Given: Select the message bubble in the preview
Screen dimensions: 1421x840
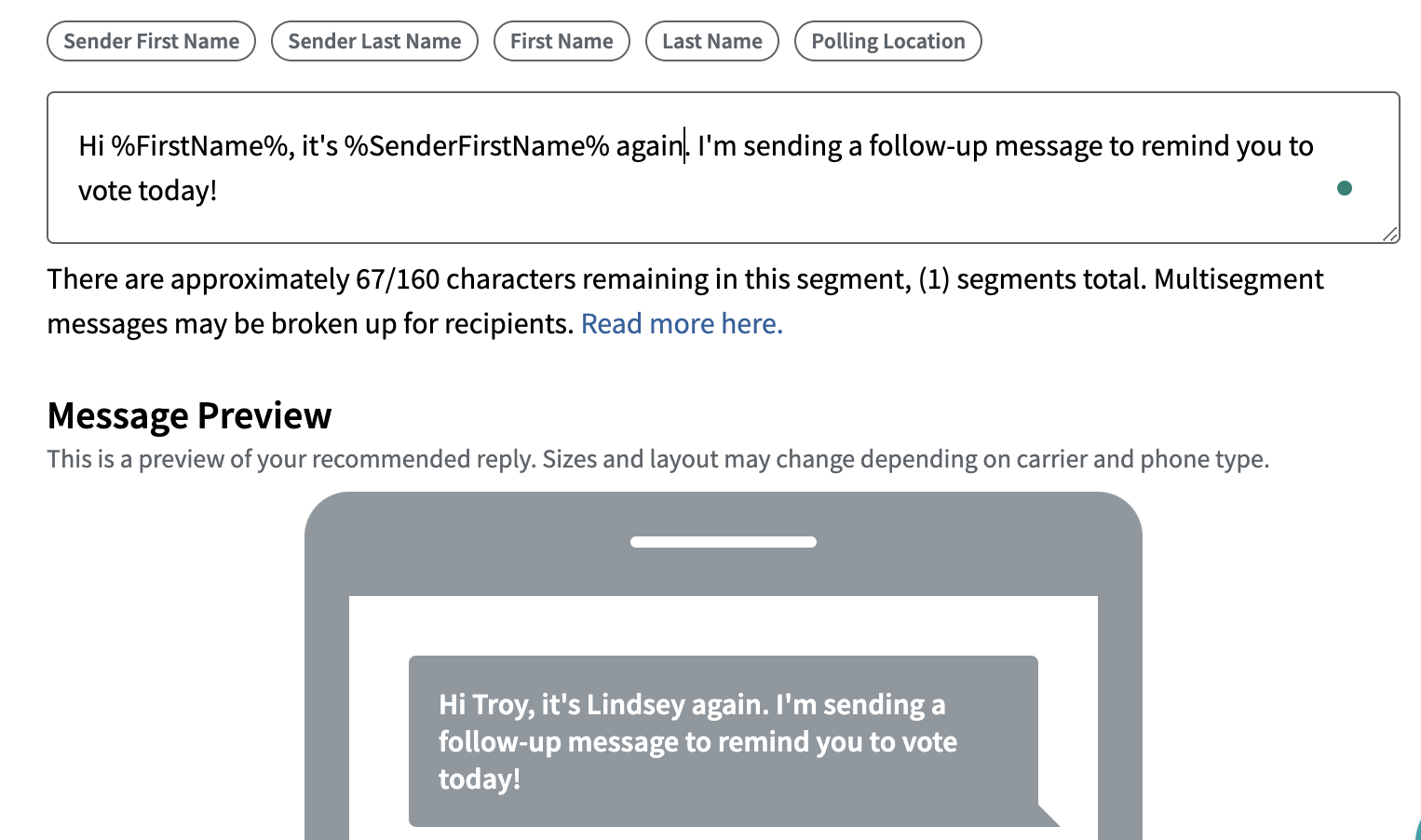Looking at the screenshot, I should coord(722,741).
